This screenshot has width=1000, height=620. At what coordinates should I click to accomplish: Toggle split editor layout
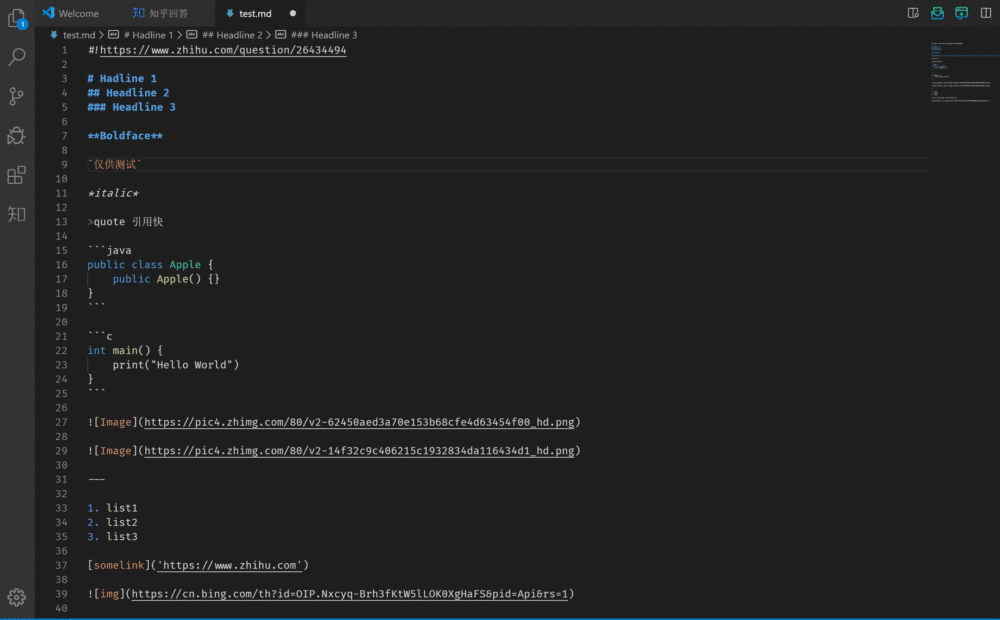(985, 13)
